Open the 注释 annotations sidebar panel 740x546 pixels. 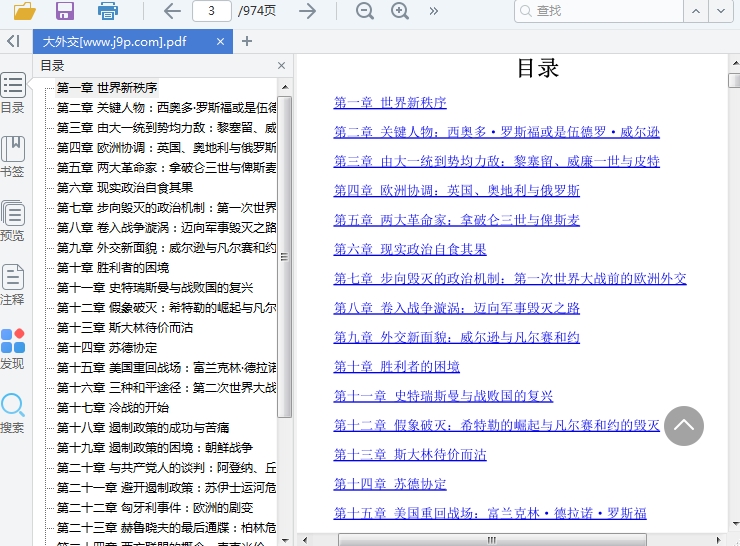13,285
